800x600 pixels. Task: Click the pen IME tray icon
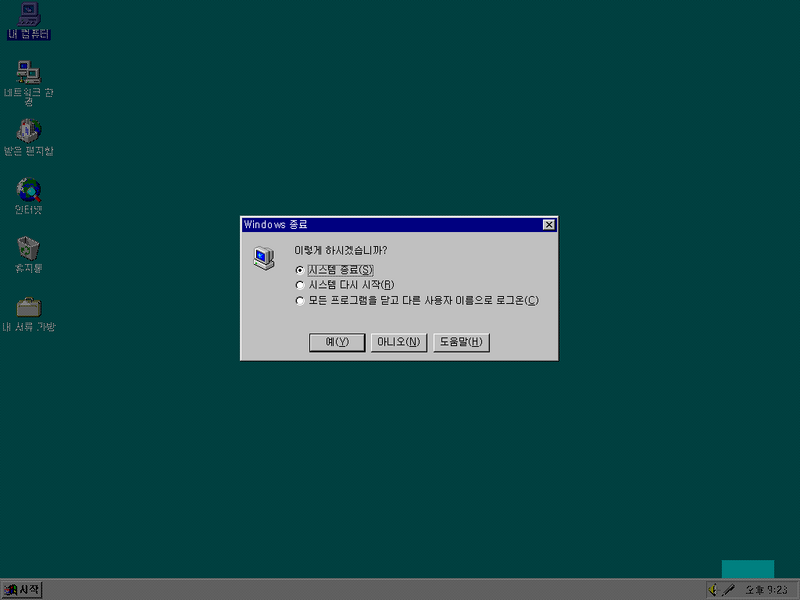[728, 590]
